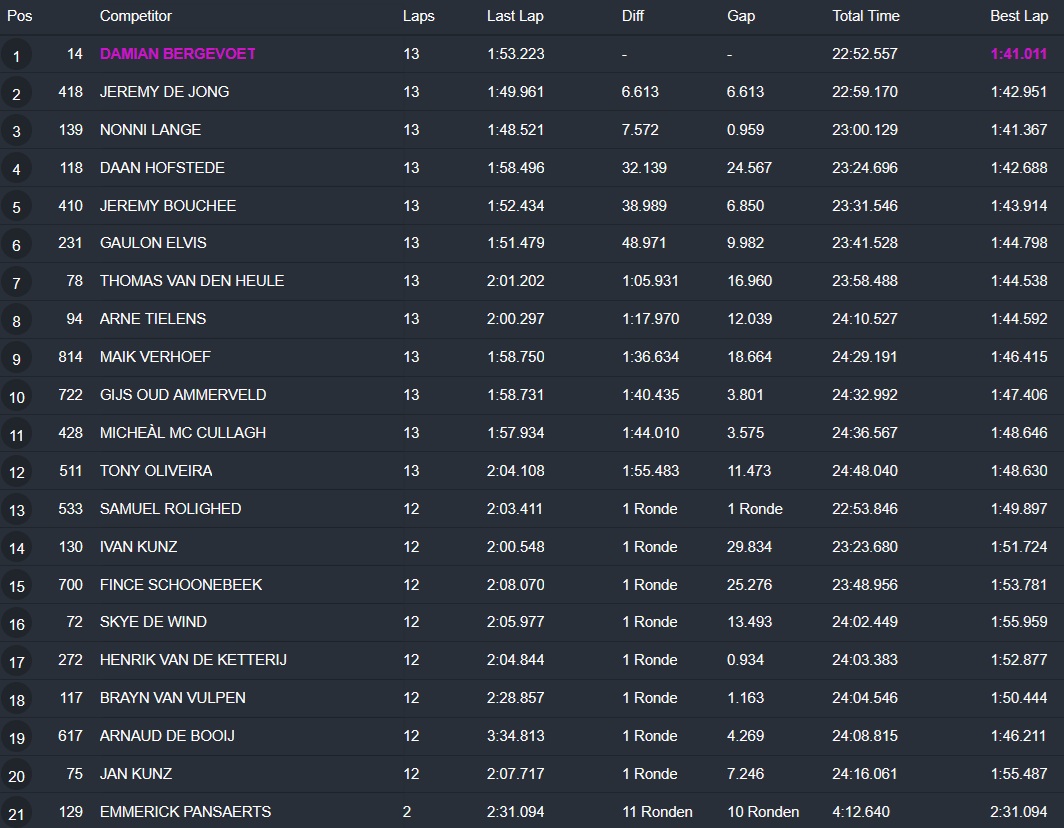
Task: Click the position 13 circle badge
Action: click(x=16, y=511)
